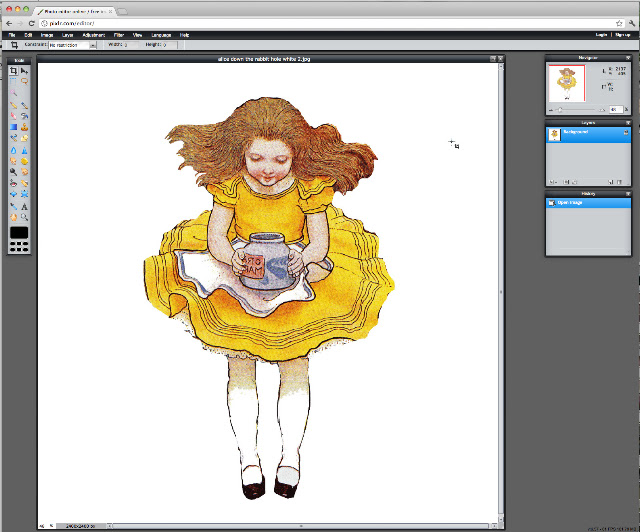Select the Bloat tool
Viewport: 640px width, 532px height.
pyautogui.click(x=13, y=194)
